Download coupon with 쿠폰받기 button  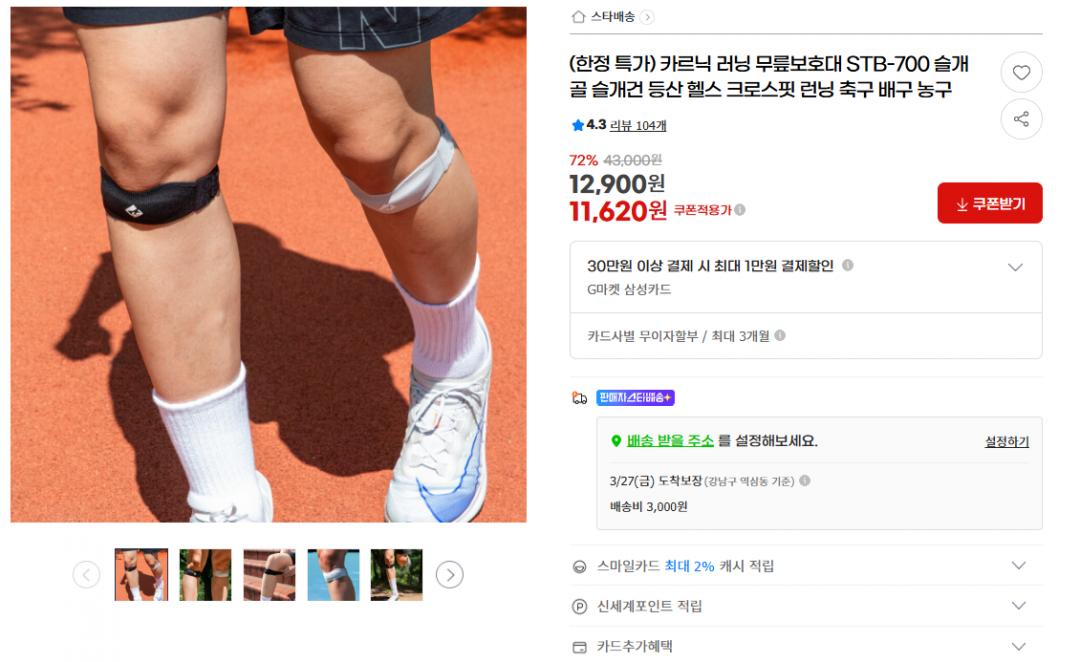(x=990, y=203)
